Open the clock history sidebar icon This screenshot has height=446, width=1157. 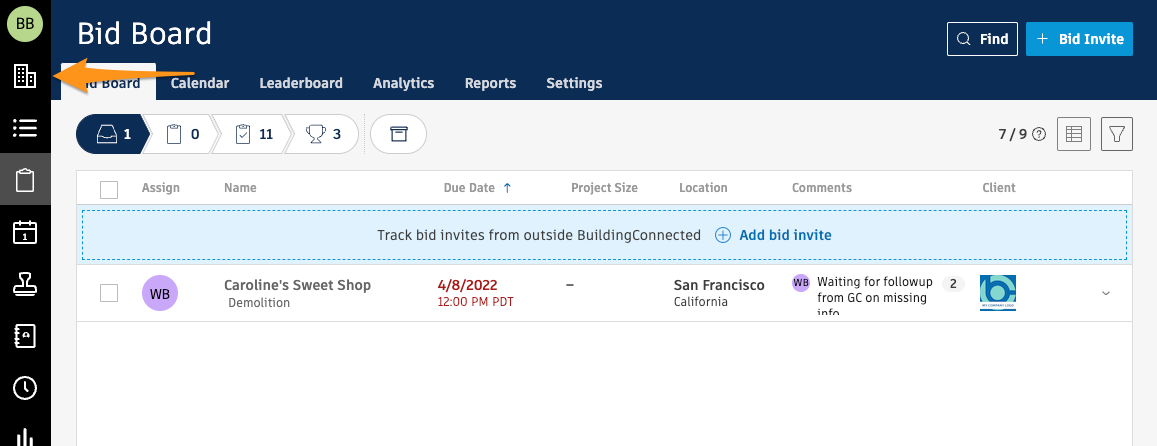tap(25, 388)
